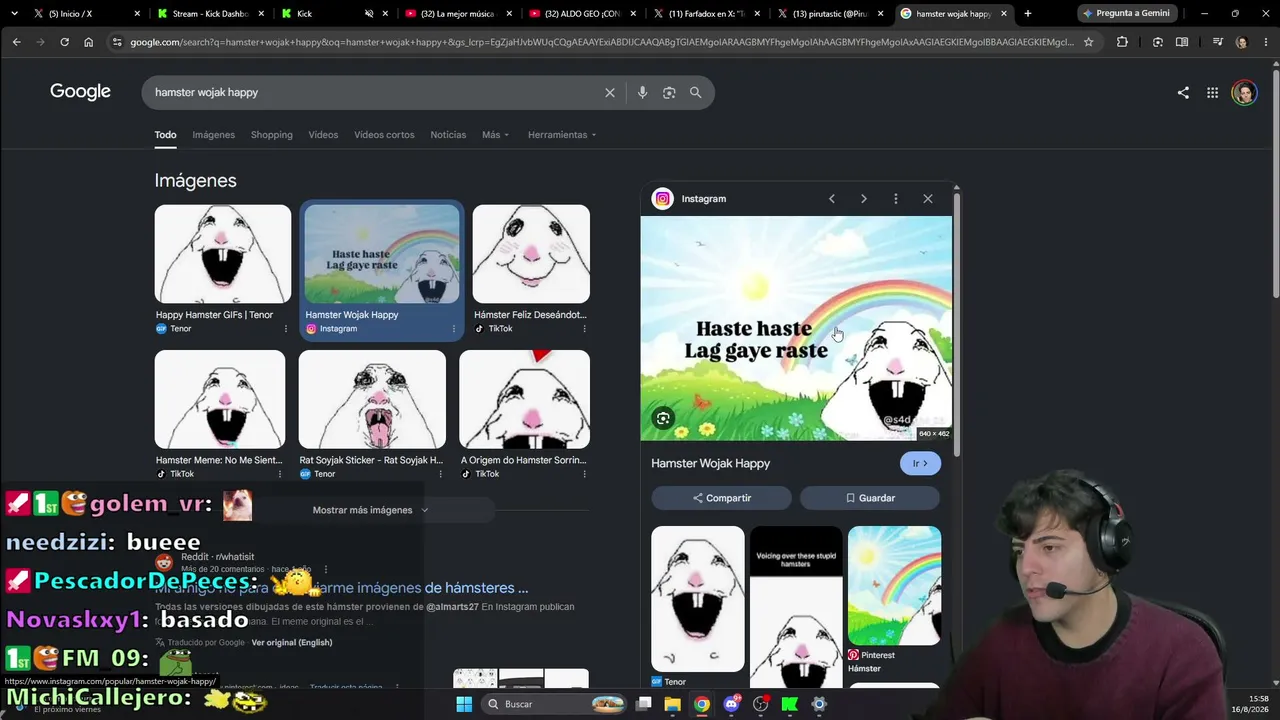The image size is (1280, 720).
Task: Unmute the muted Kick browser tab
Action: pos(369,14)
